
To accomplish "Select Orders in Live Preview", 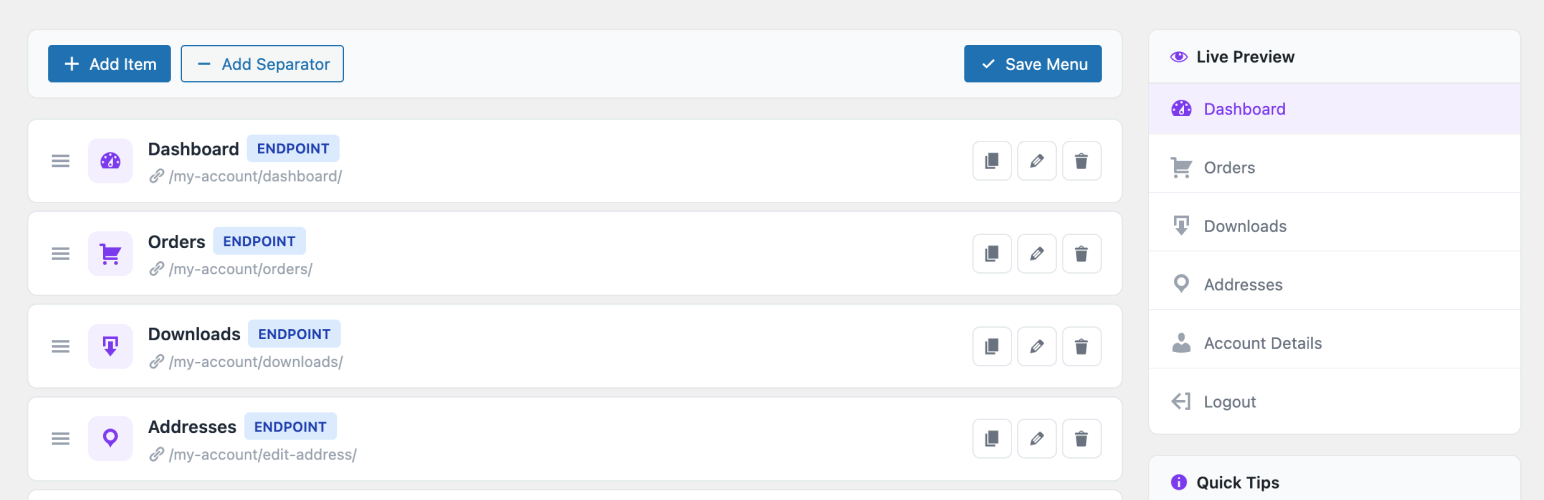I will 1229,168.
